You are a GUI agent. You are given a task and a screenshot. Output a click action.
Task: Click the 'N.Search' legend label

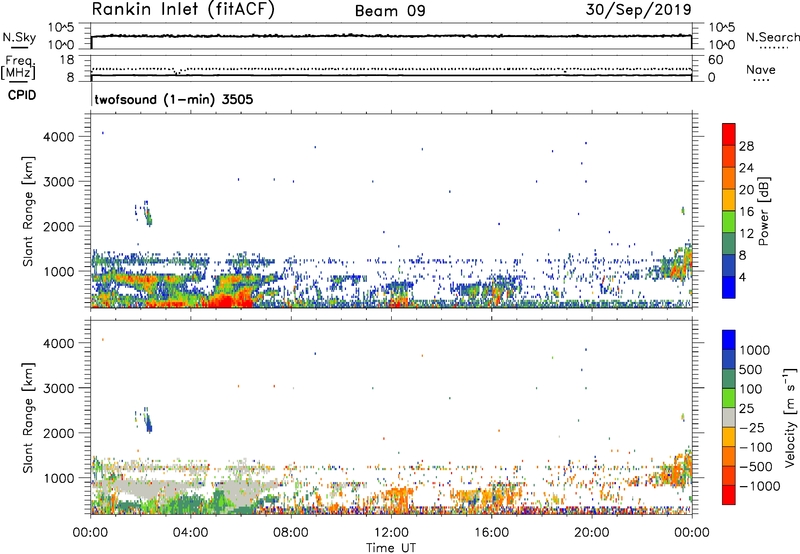(772, 37)
